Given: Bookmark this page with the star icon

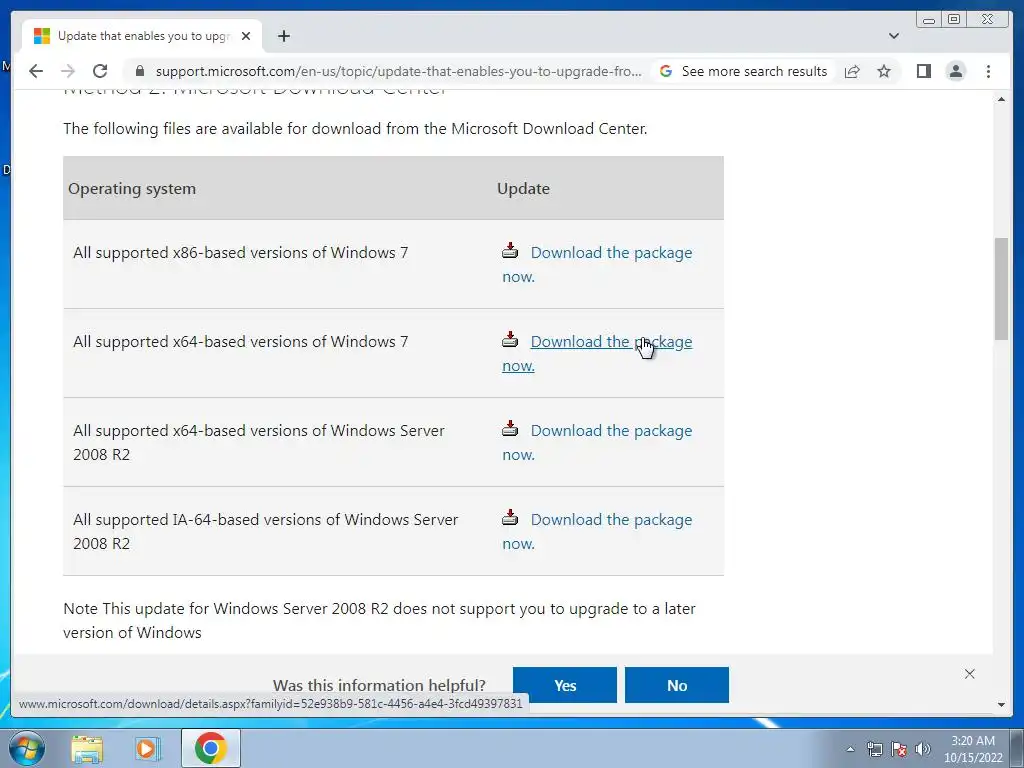Looking at the screenshot, I should pos(884,71).
